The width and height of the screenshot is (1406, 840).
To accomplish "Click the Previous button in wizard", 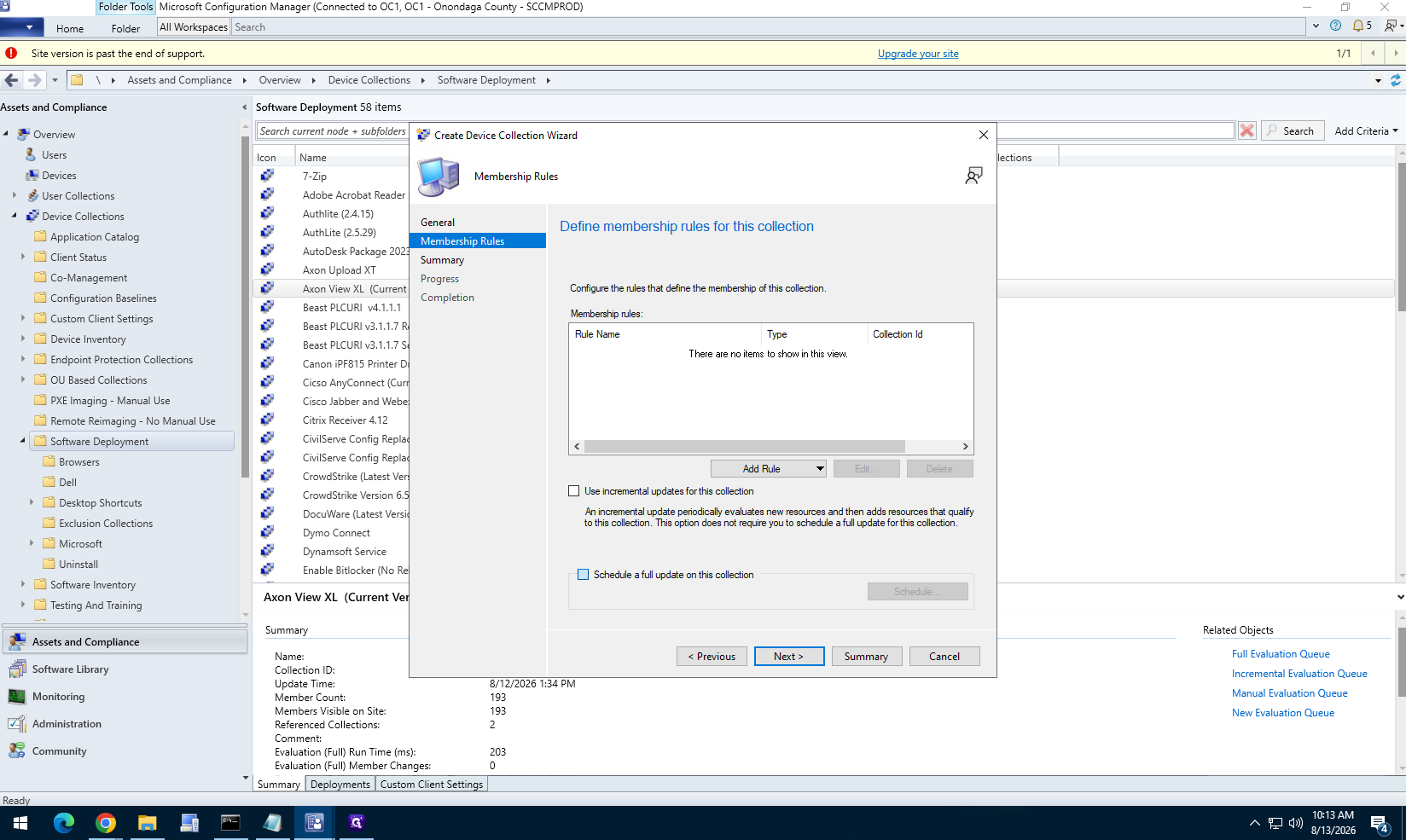I will 712,657.
